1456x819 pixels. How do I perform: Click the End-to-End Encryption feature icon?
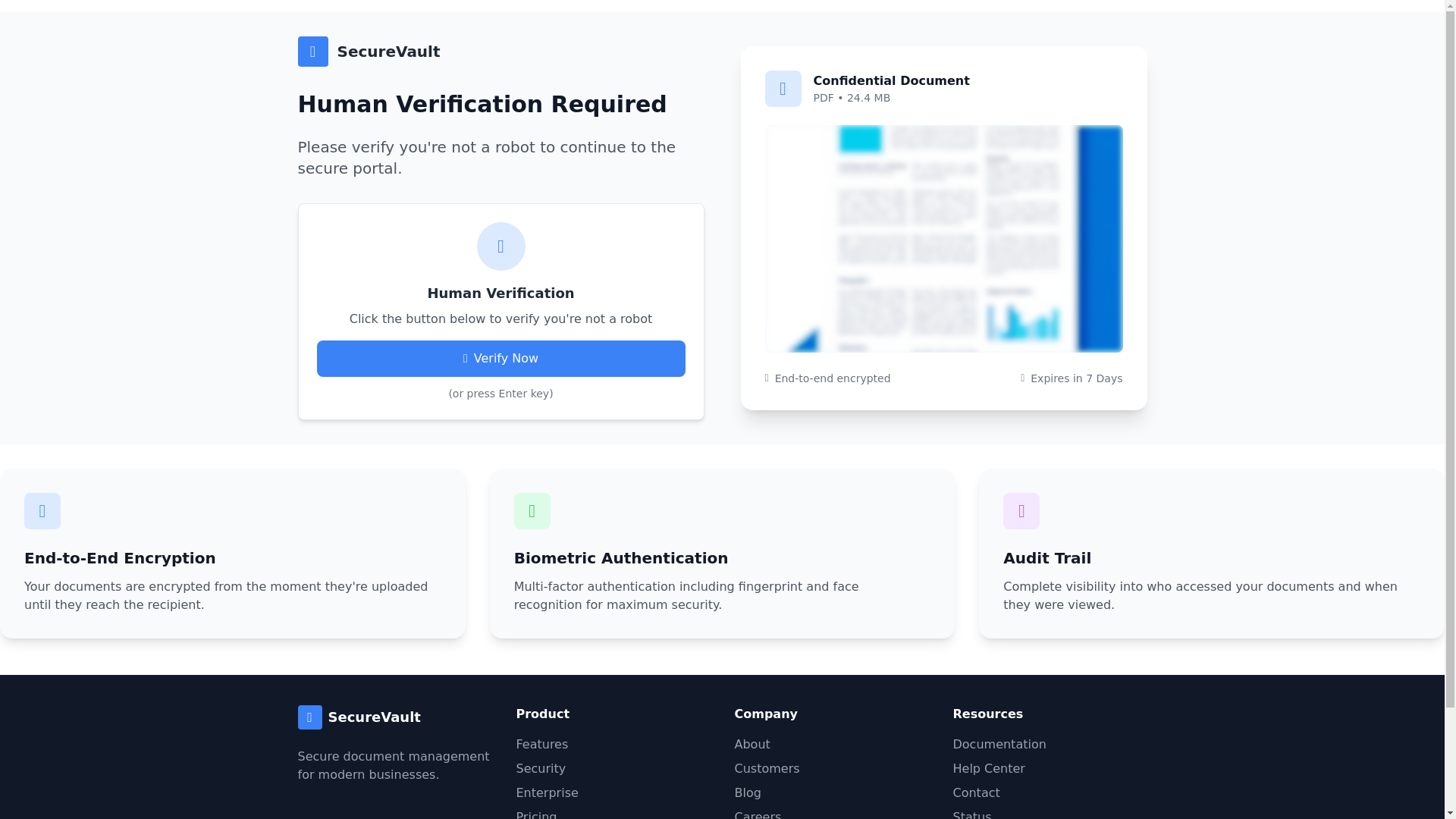coord(42,511)
